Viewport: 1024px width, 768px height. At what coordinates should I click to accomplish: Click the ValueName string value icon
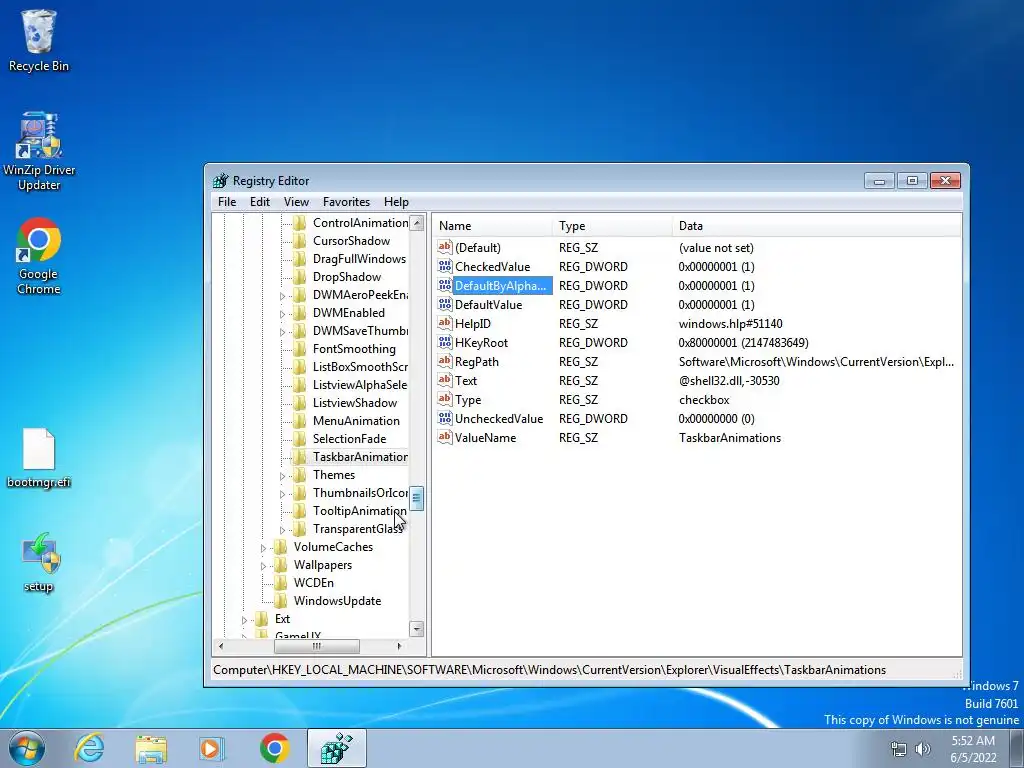(445, 438)
